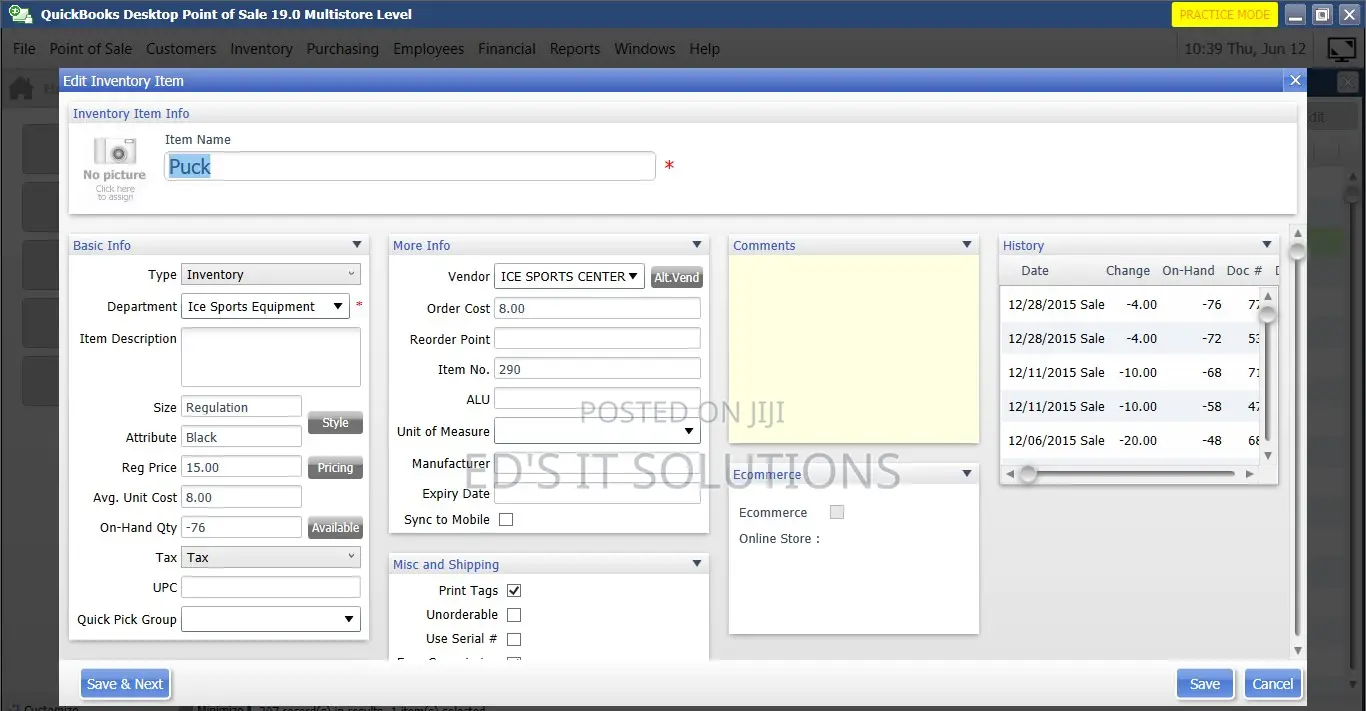Click the Available button
The height and width of the screenshot is (711, 1366).
[335, 528]
